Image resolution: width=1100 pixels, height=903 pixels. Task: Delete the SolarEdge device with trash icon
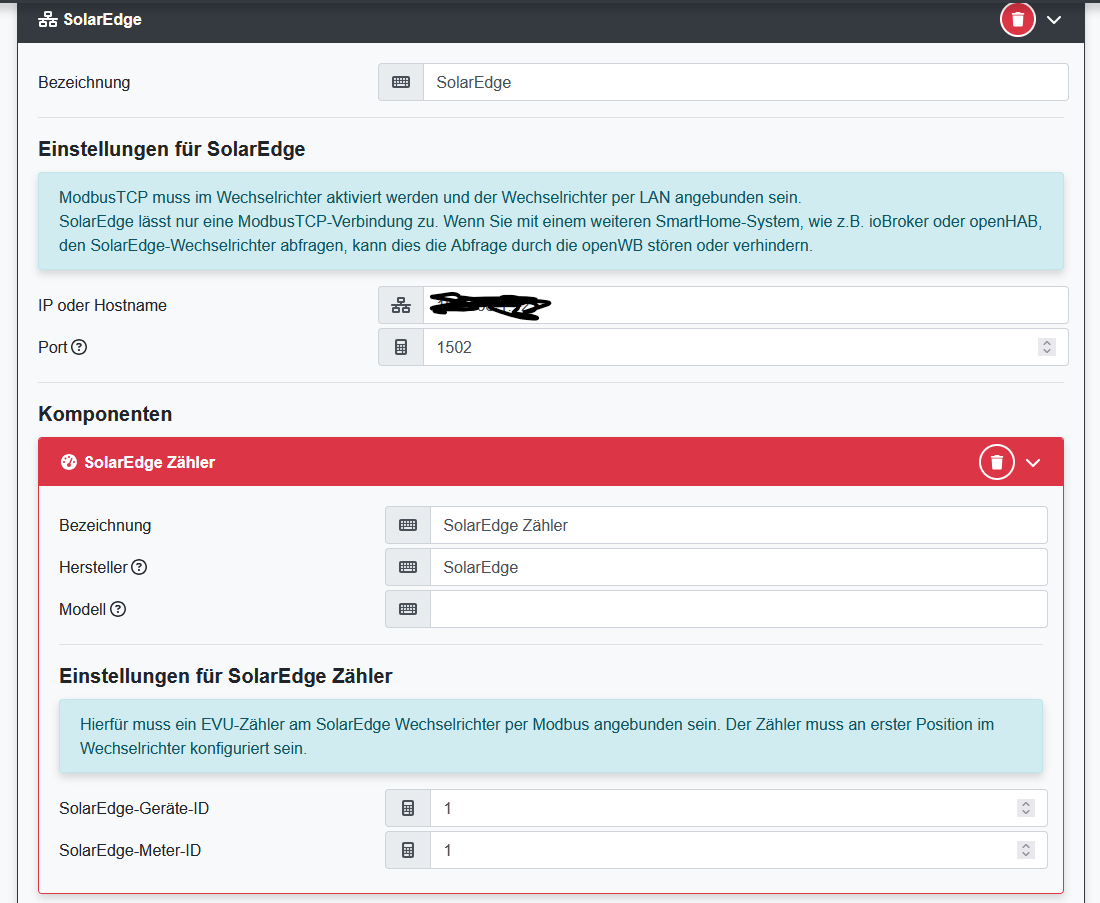click(1017, 20)
